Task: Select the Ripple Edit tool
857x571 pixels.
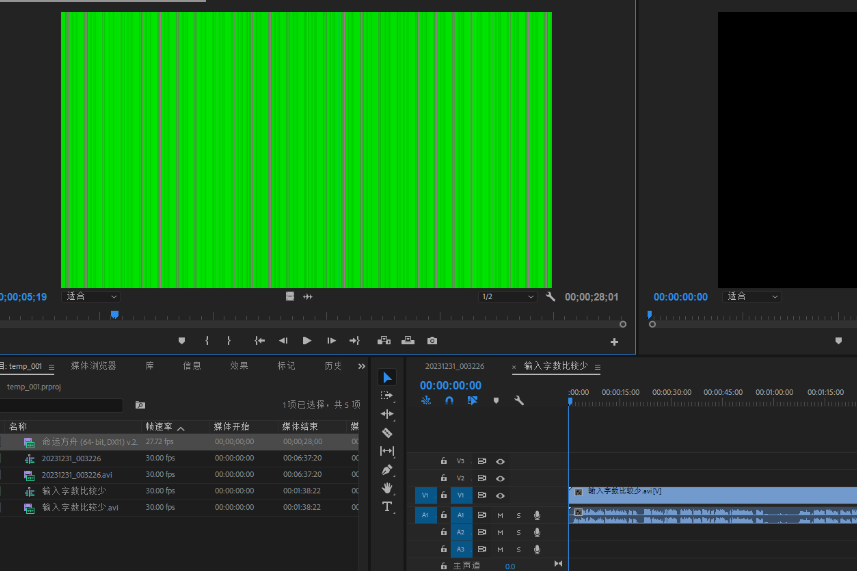Action: pos(387,414)
